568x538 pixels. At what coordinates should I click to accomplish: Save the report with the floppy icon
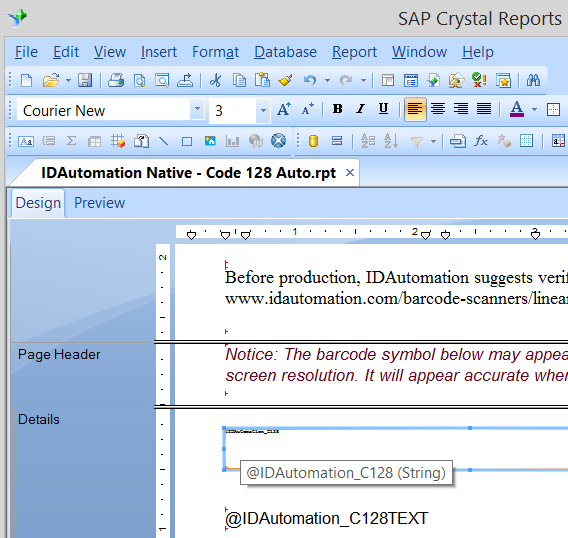pyautogui.click(x=85, y=80)
